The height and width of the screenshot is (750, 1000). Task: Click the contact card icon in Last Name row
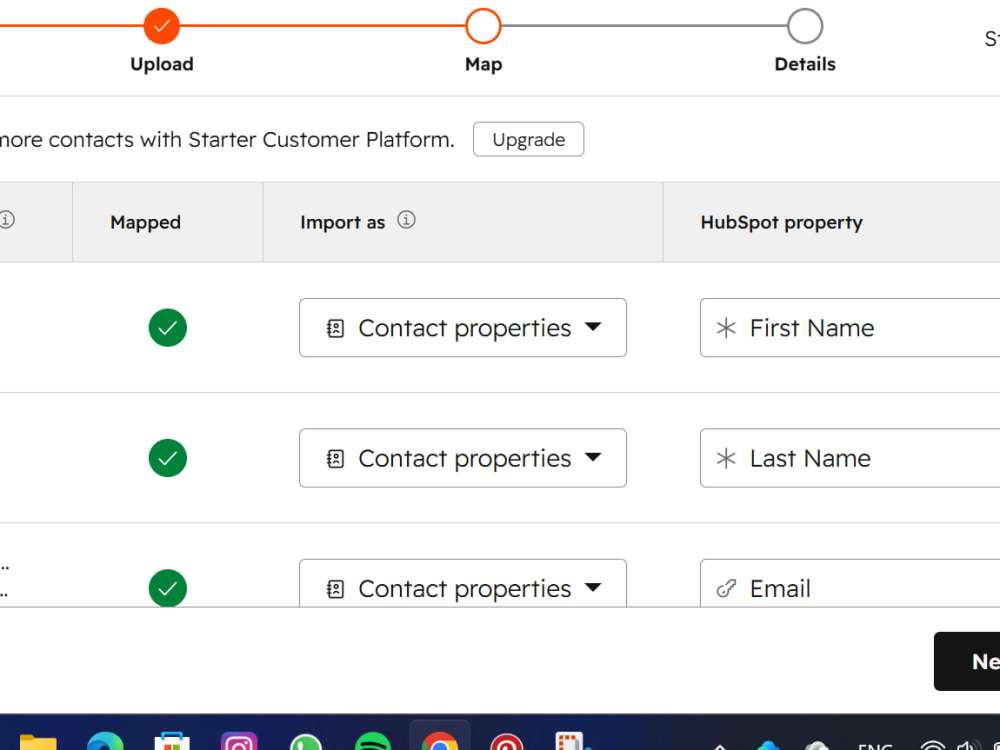[x=335, y=459]
